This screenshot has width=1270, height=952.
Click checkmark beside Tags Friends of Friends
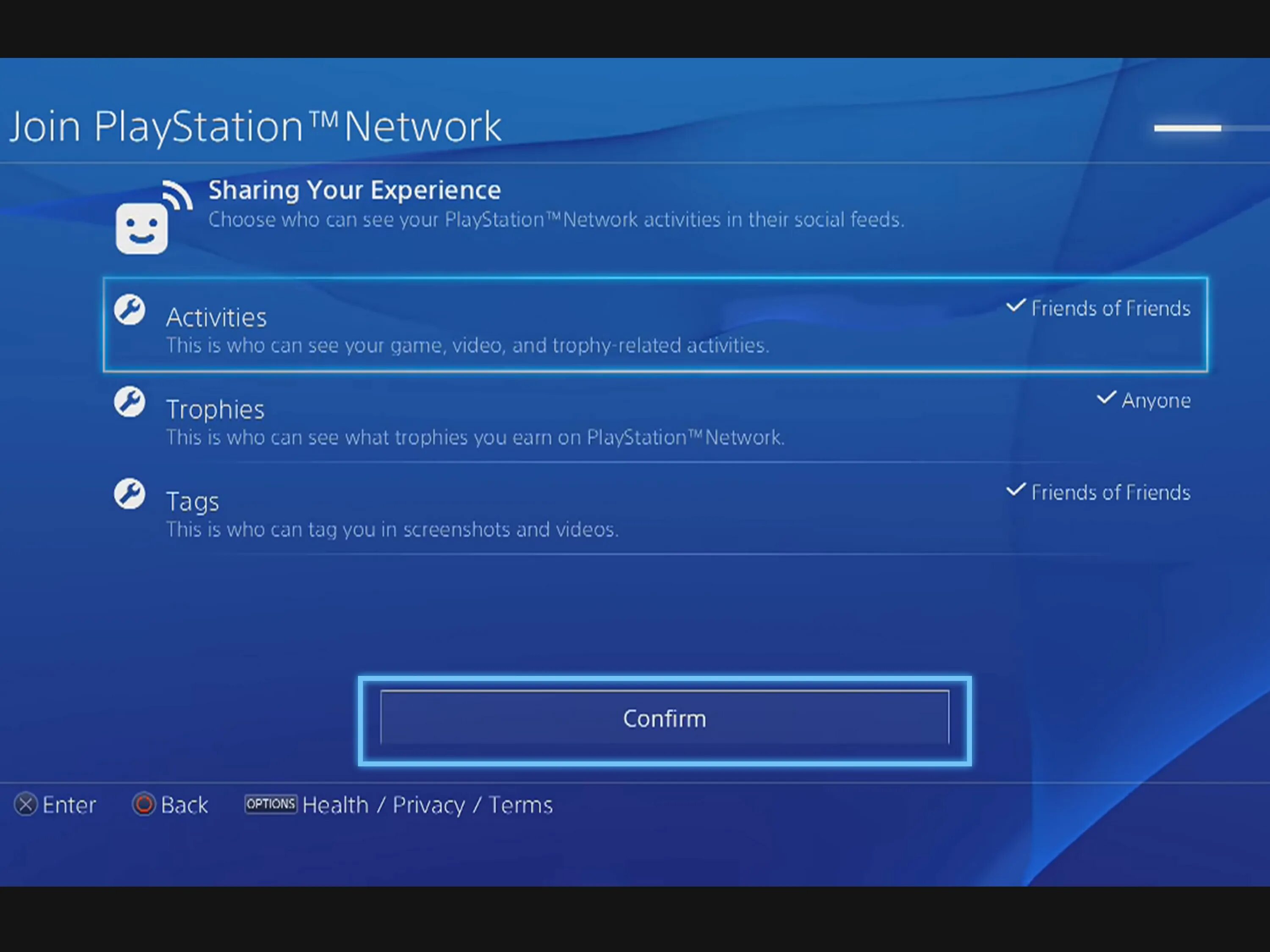point(1016,490)
